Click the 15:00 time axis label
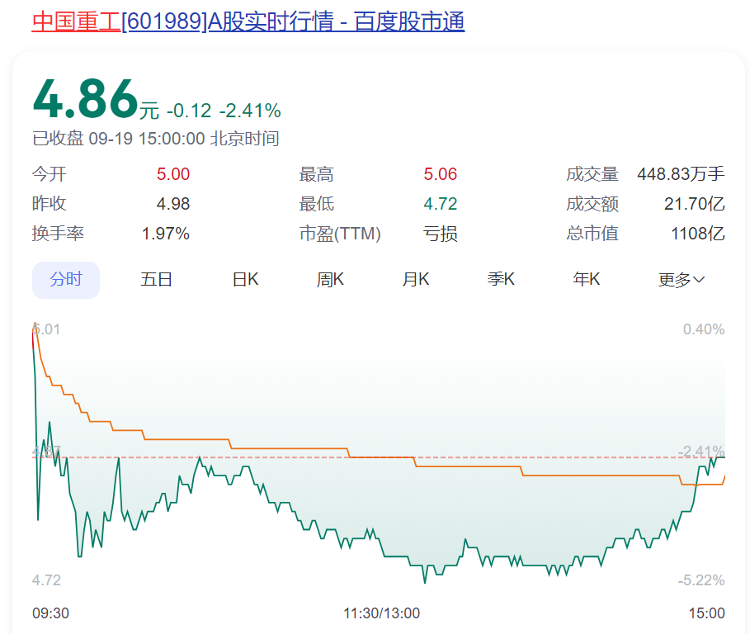 (707, 613)
